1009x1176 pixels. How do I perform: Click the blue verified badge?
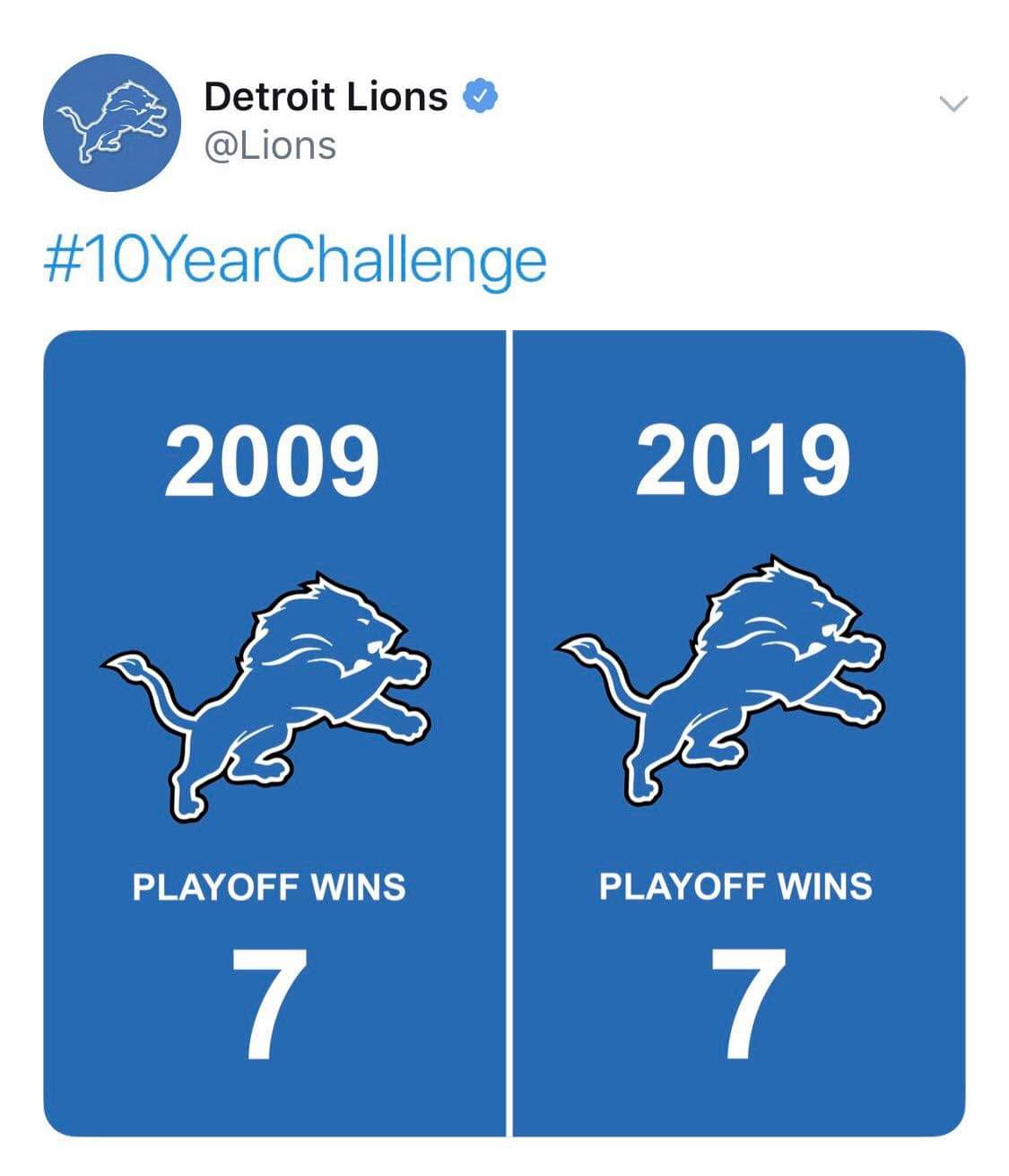pyautogui.click(x=480, y=96)
